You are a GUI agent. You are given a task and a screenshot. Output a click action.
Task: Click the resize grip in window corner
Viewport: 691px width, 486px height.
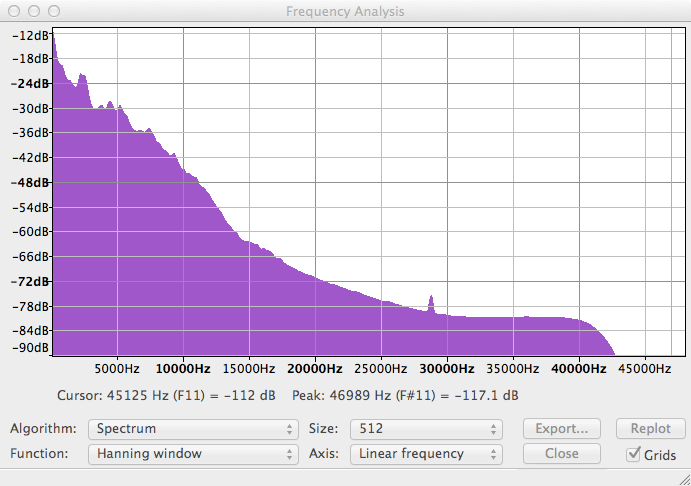(x=684, y=479)
